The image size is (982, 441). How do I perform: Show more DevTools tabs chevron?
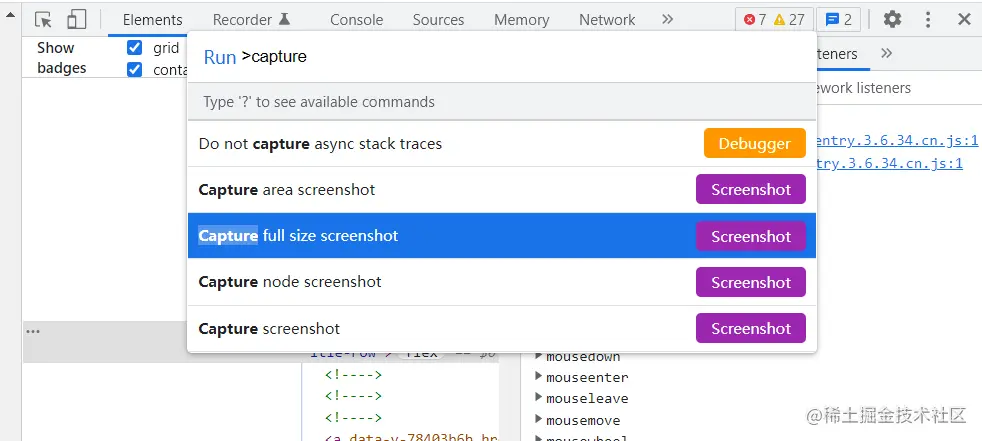[668, 19]
